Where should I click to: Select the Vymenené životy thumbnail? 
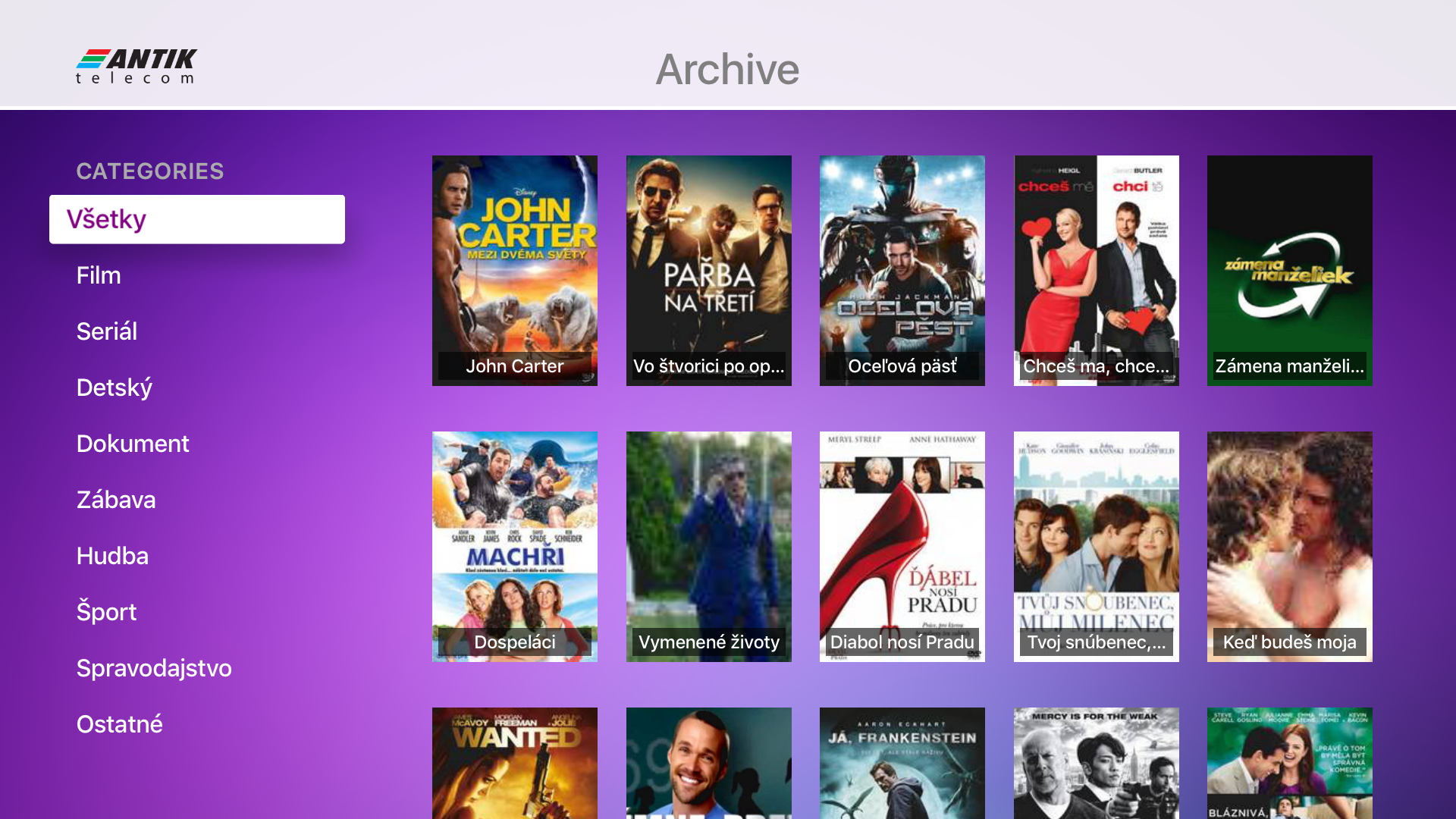tap(709, 547)
